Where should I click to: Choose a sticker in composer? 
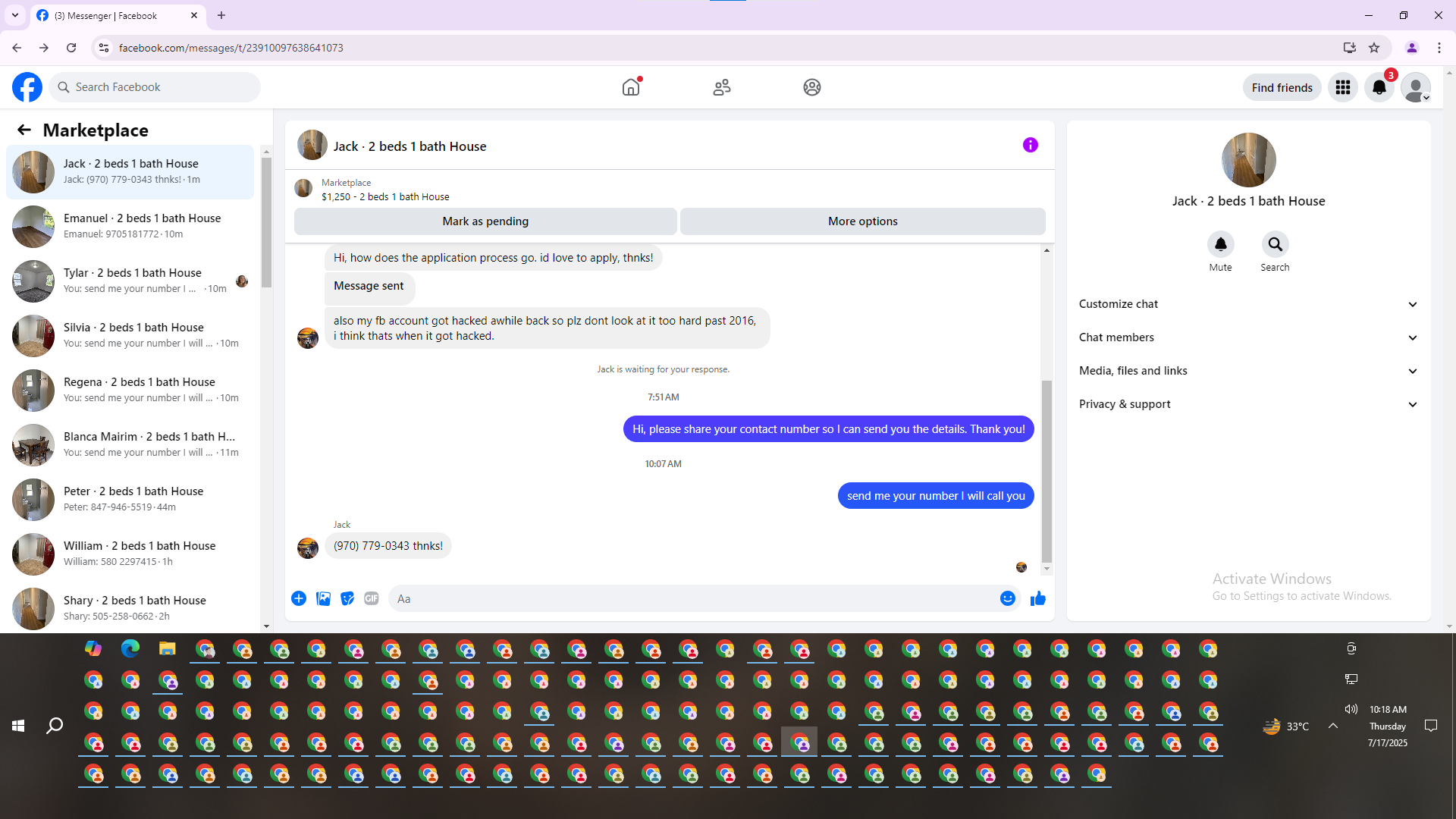pos(347,598)
